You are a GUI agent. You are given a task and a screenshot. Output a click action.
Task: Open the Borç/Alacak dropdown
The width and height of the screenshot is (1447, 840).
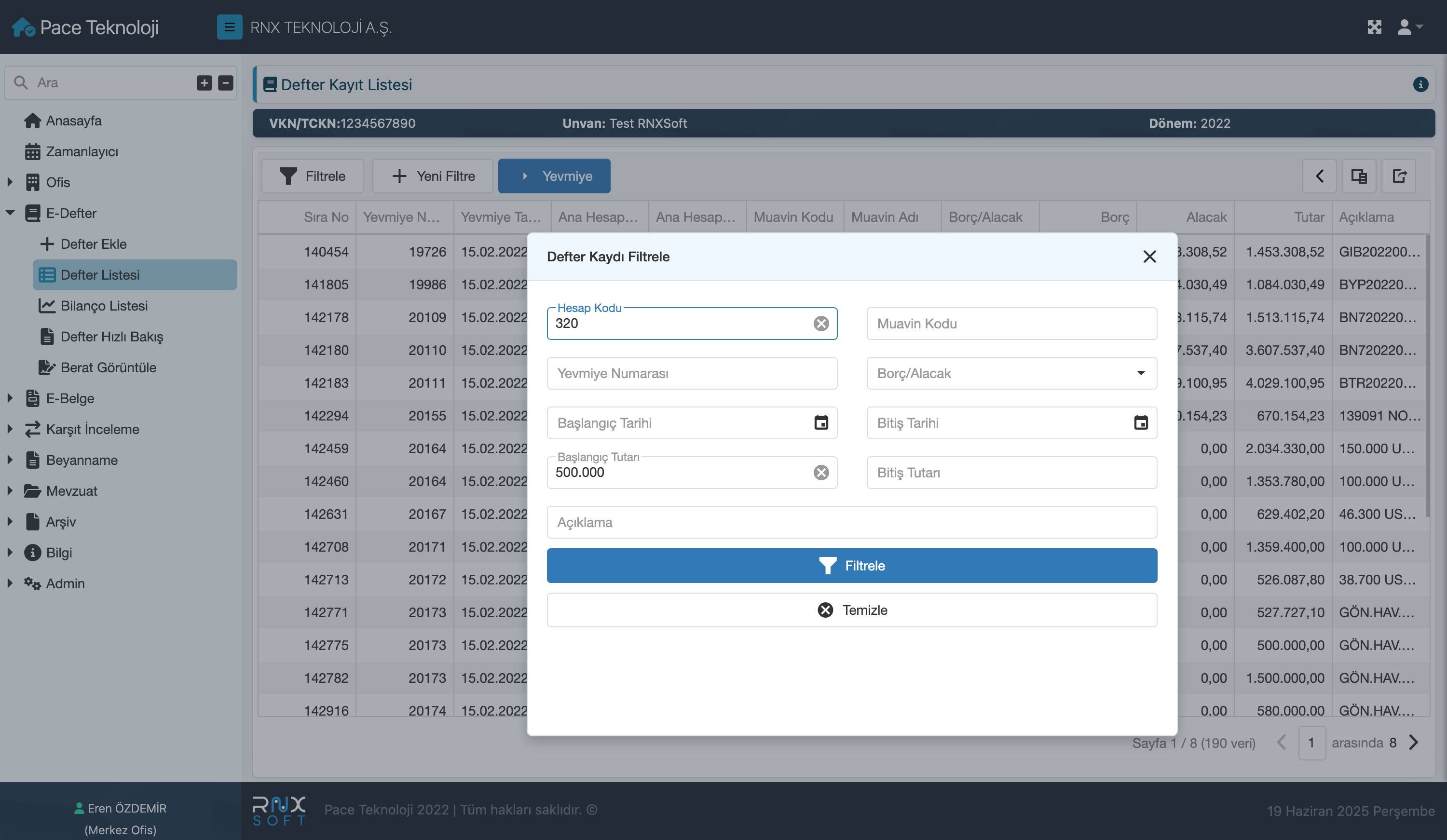click(x=1011, y=373)
